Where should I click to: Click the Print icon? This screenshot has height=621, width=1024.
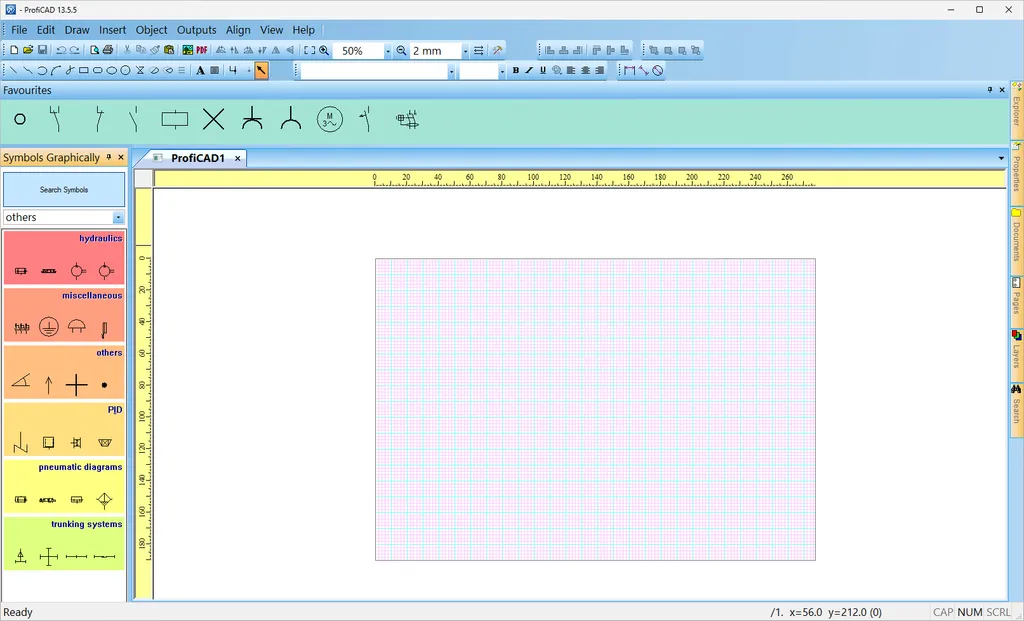click(108, 50)
